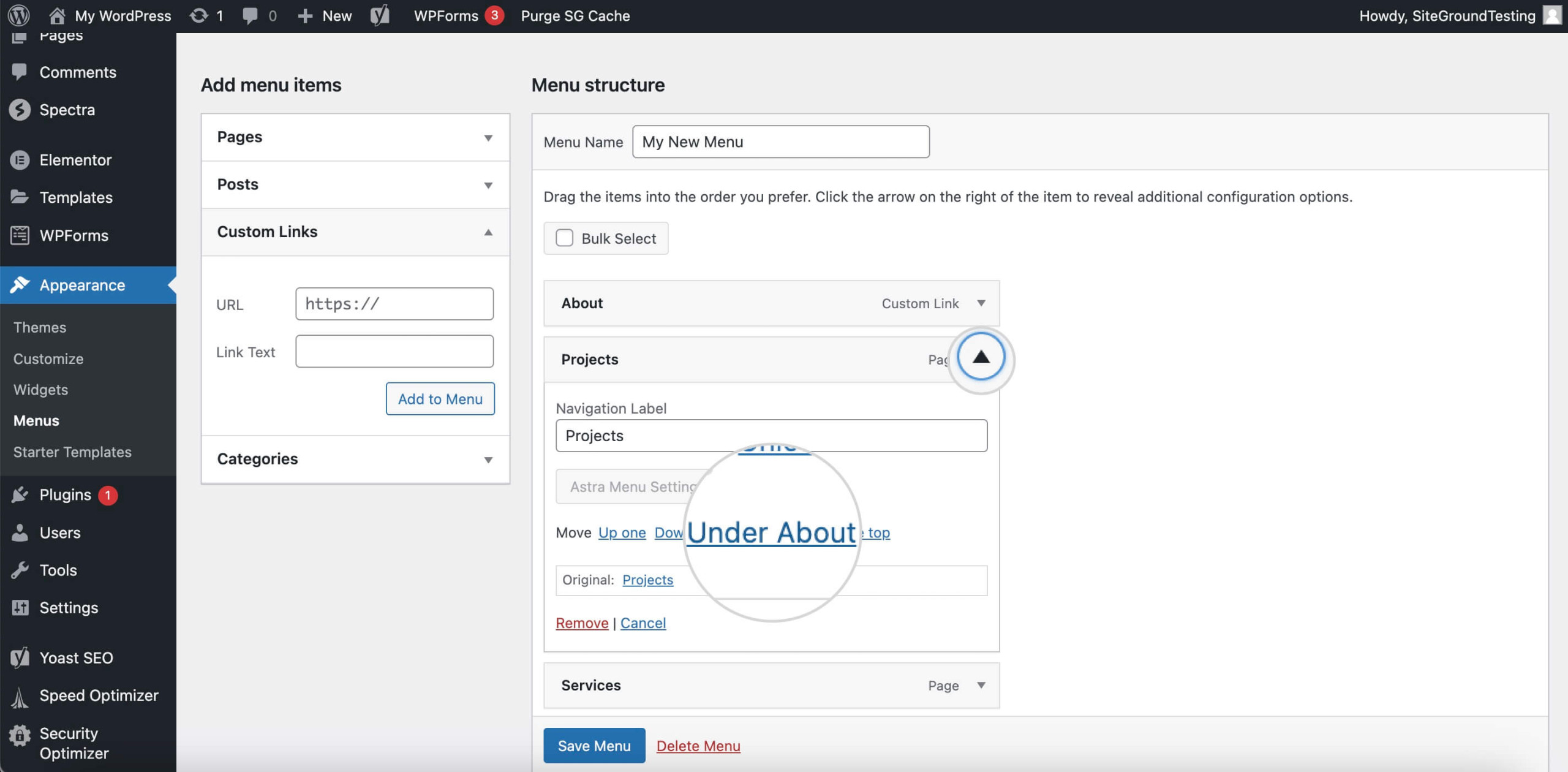The image size is (1568, 772).
Task: Click the WPForms sidebar icon
Action: (x=20, y=235)
